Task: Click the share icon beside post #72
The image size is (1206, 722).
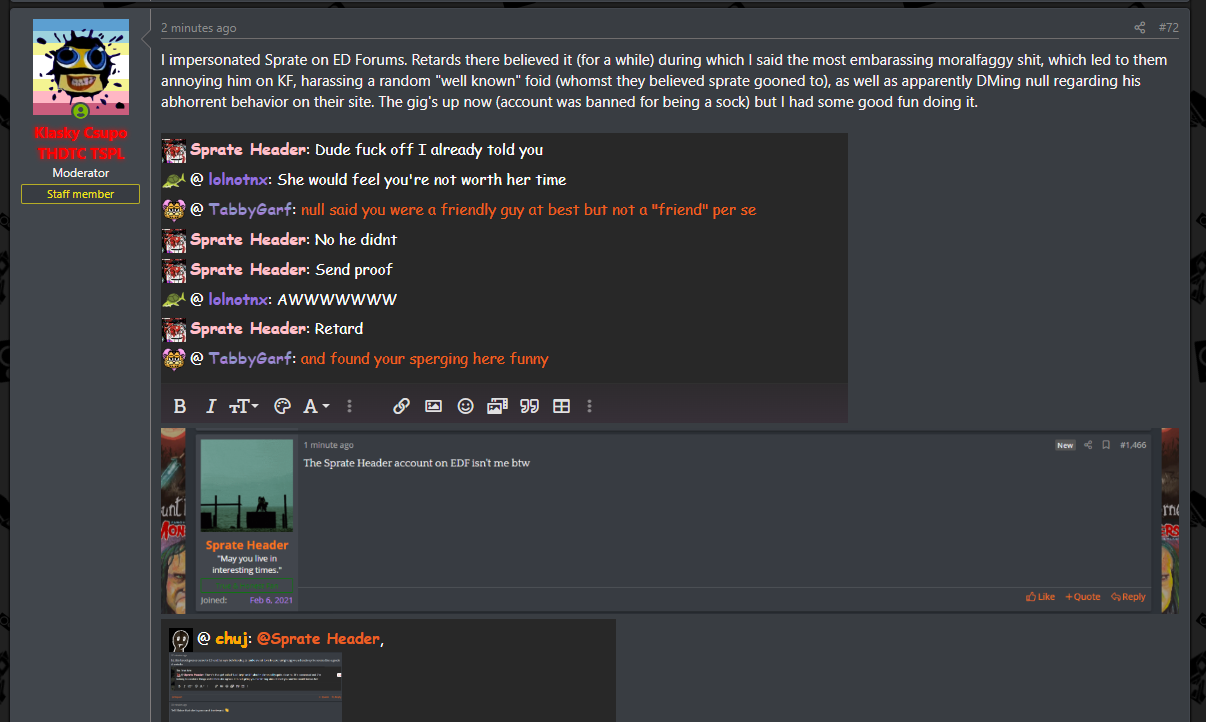Action: (1139, 27)
